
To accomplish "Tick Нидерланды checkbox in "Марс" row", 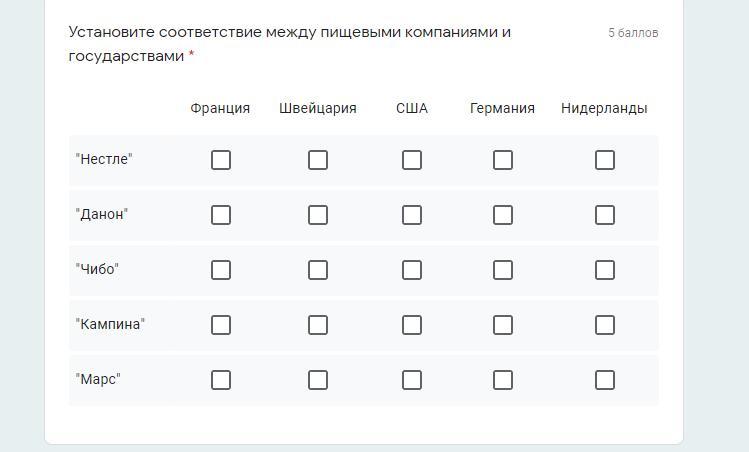I will point(605,380).
